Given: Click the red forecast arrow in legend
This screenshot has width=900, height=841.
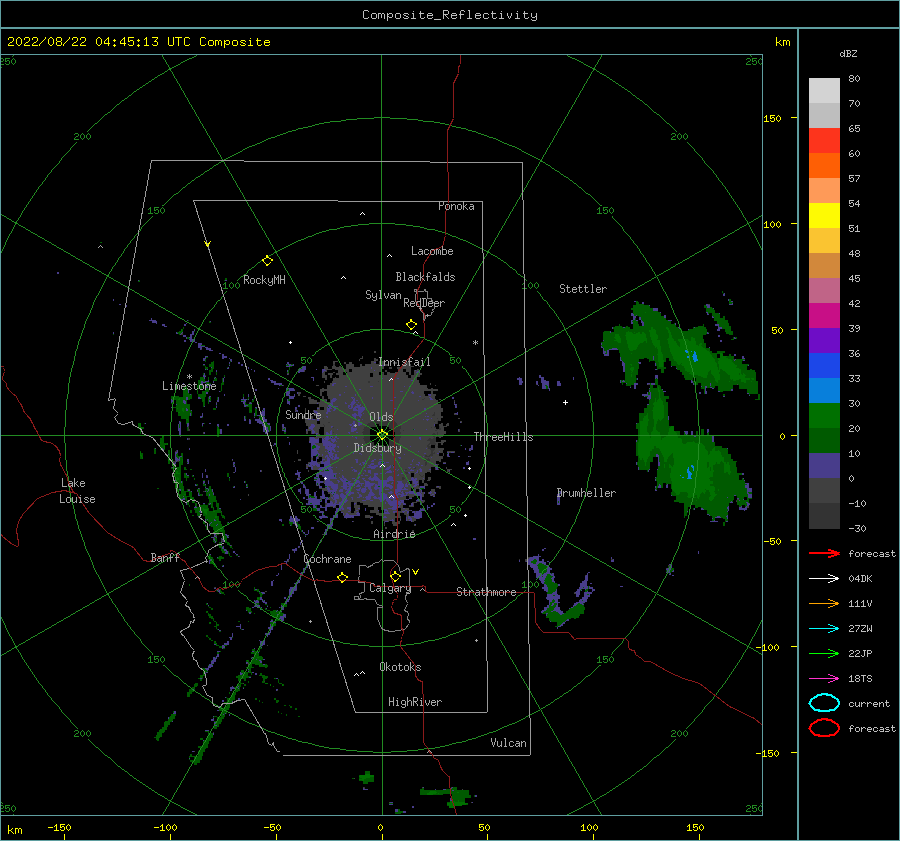Looking at the screenshot, I should [824, 553].
